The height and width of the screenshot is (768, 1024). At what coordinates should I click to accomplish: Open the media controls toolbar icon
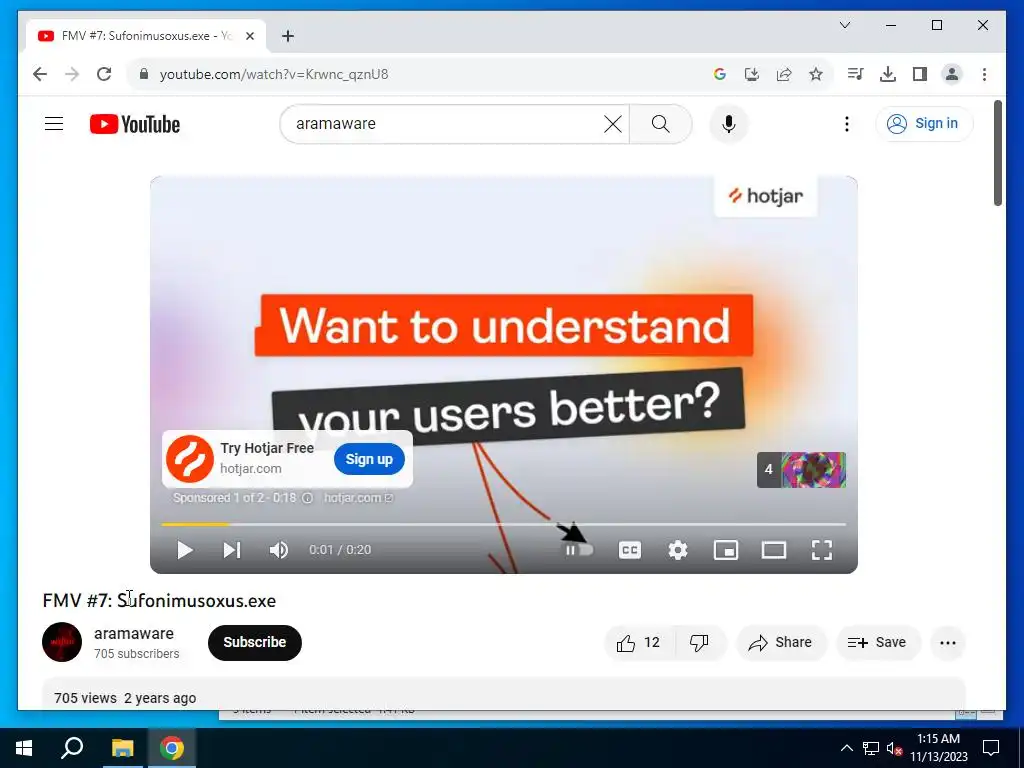[x=856, y=74]
